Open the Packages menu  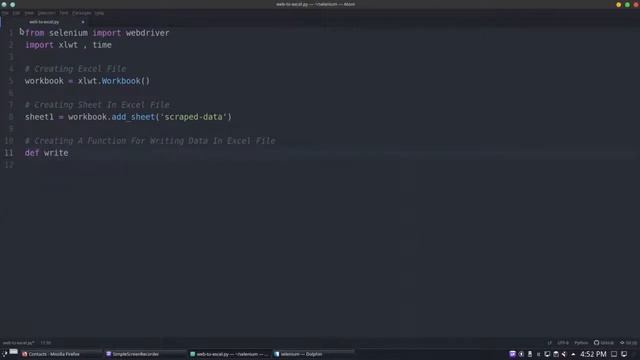pyautogui.click(x=82, y=13)
